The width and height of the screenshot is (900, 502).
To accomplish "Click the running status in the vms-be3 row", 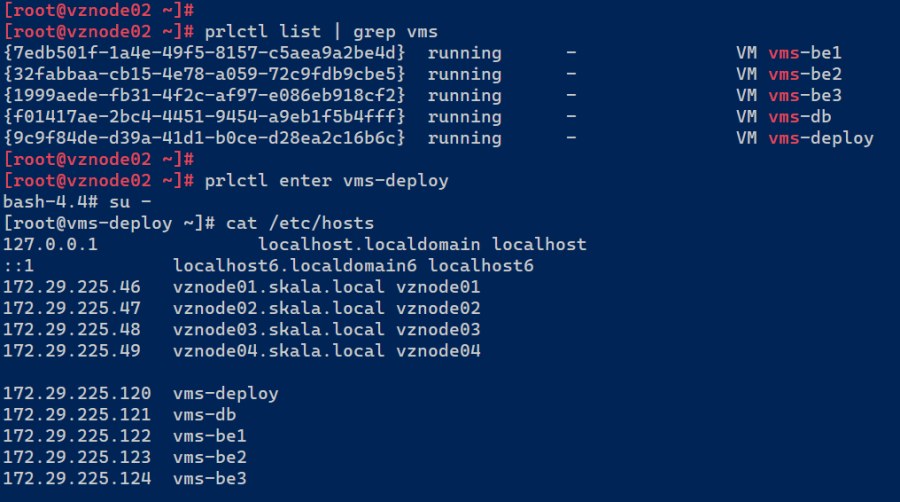I will click(x=465, y=95).
